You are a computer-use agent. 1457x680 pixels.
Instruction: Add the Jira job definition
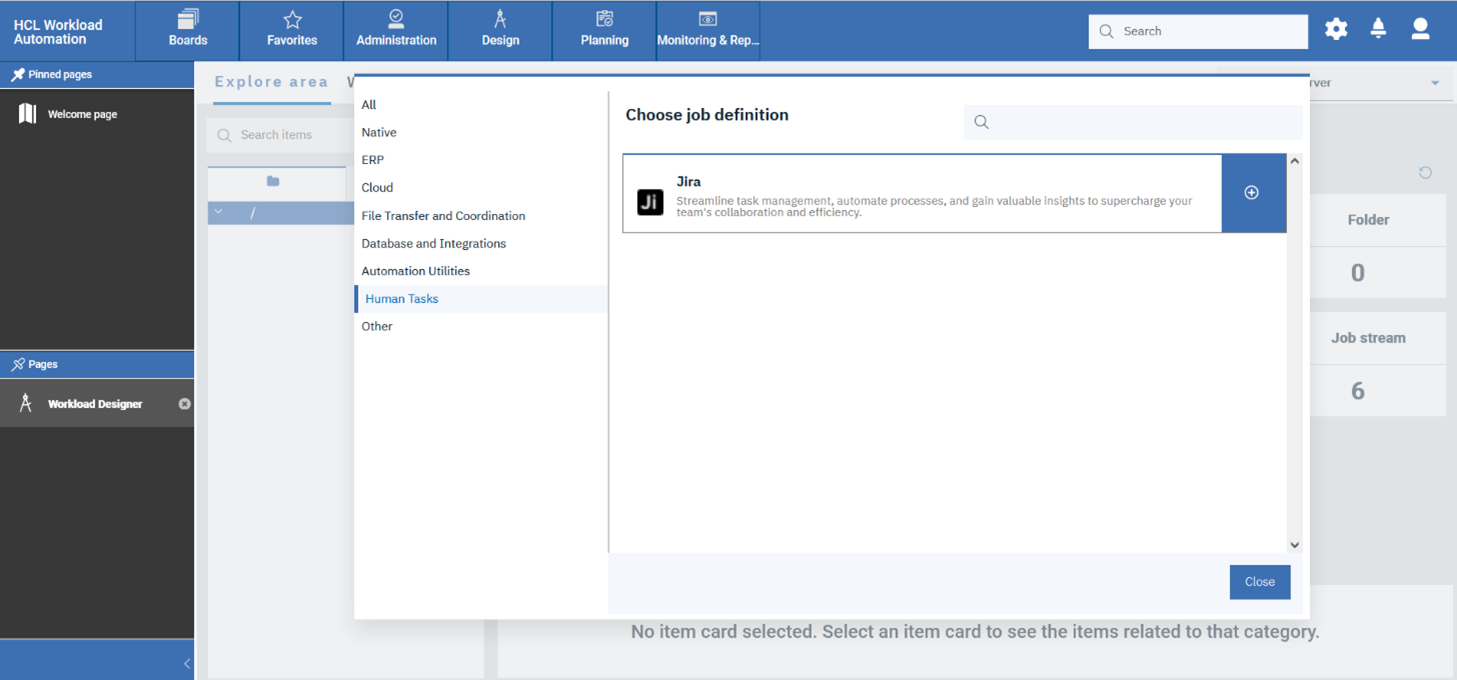tap(1252, 193)
